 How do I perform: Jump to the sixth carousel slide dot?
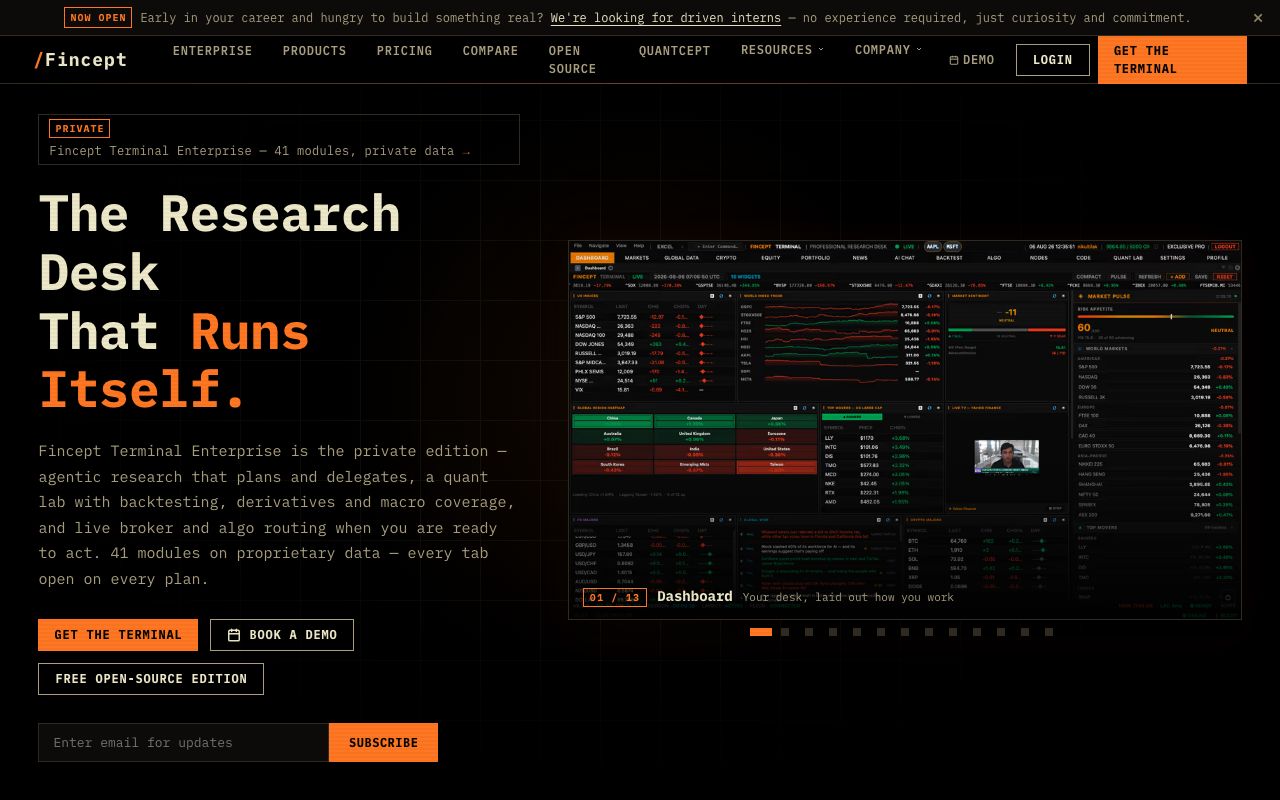pos(881,632)
